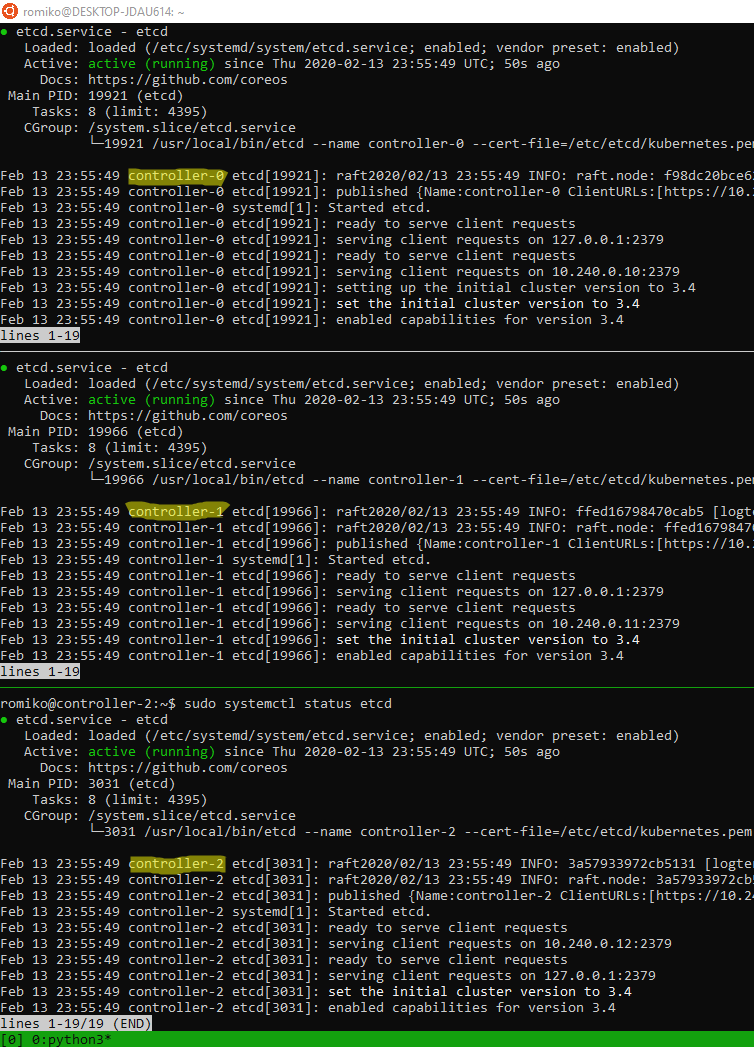Click 'published {Name:controller-0' log entry

[x=377, y=192]
